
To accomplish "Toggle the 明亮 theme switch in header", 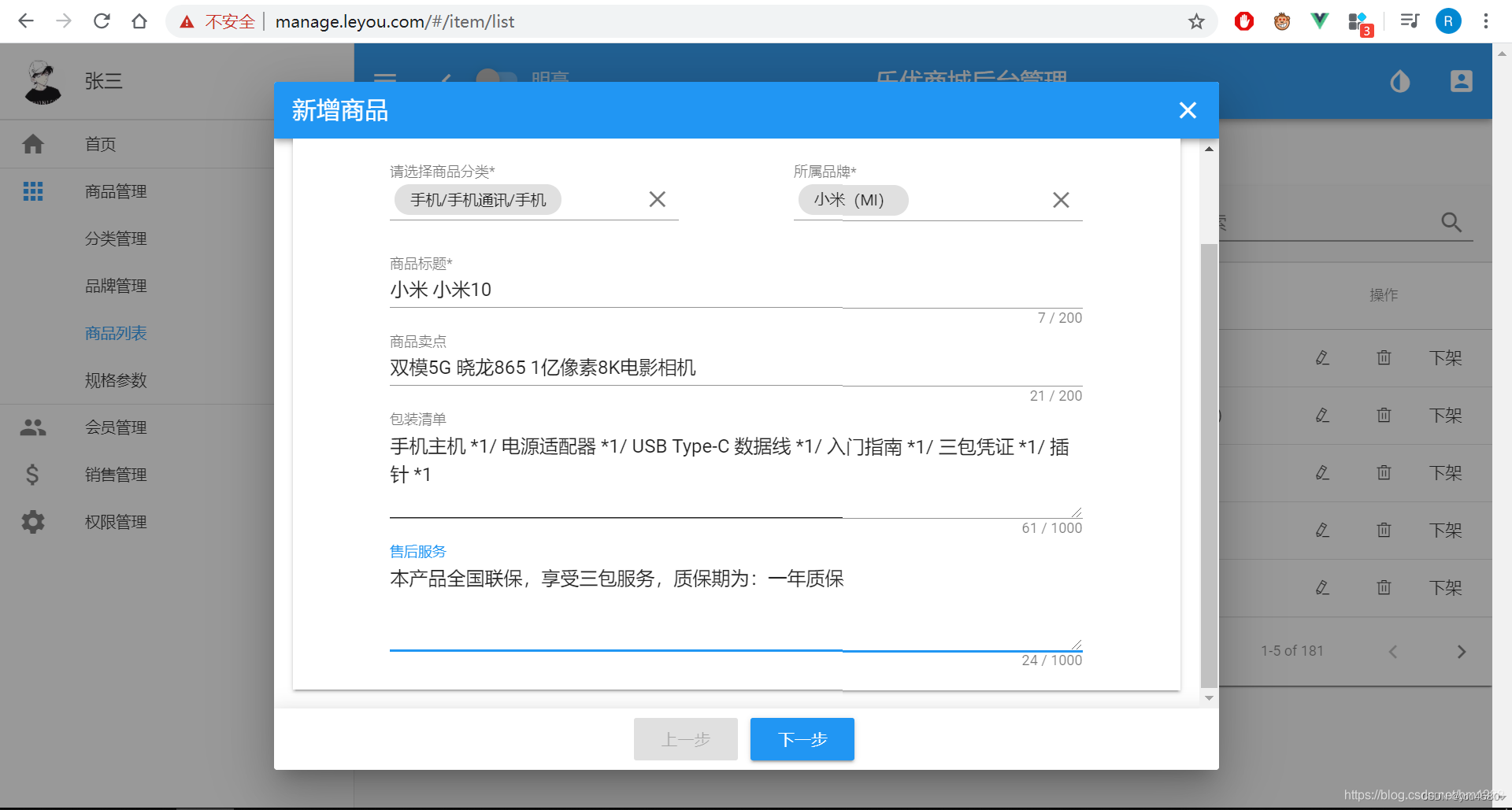I will click(496, 78).
